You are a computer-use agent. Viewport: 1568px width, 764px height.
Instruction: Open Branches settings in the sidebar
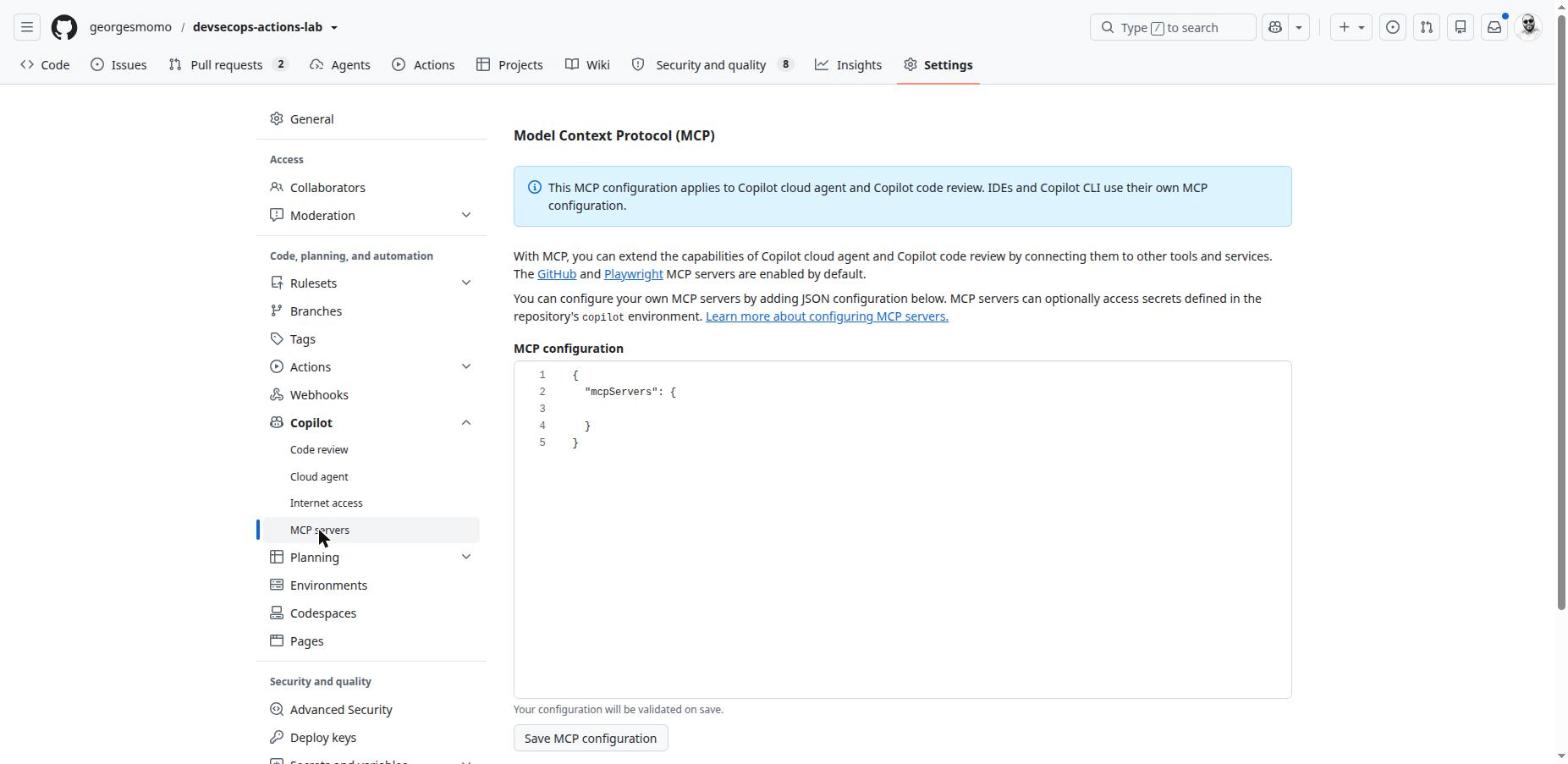pos(316,311)
